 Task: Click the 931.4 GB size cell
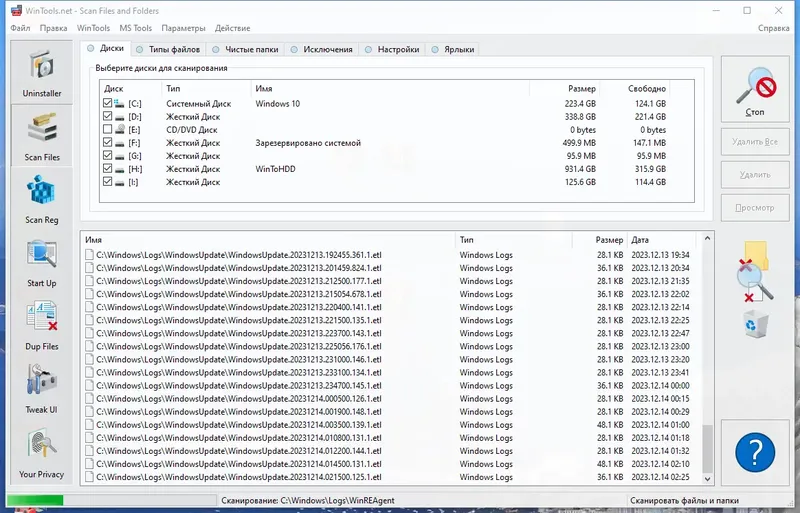pos(580,169)
